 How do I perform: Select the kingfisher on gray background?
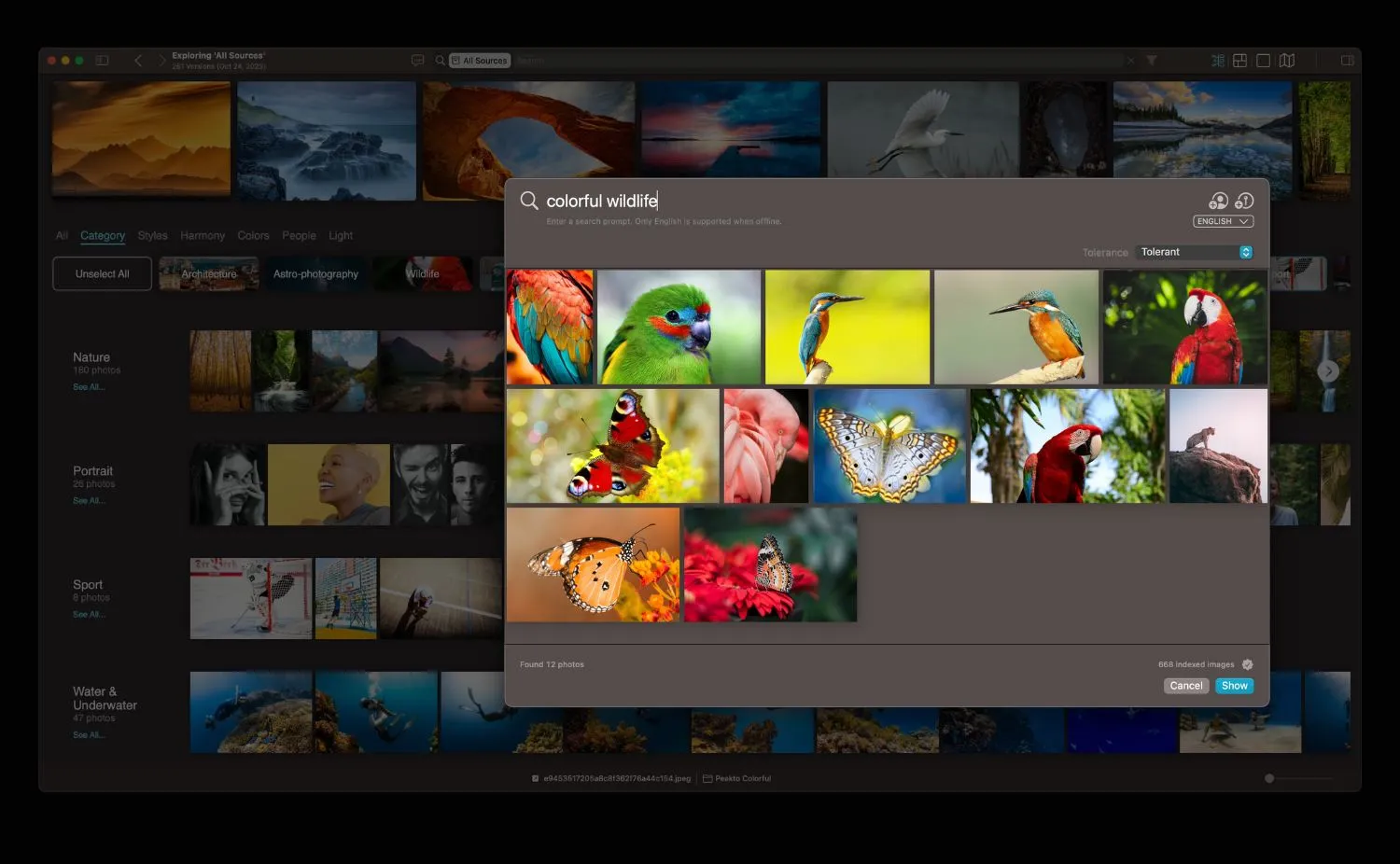tap(1016, 327)
